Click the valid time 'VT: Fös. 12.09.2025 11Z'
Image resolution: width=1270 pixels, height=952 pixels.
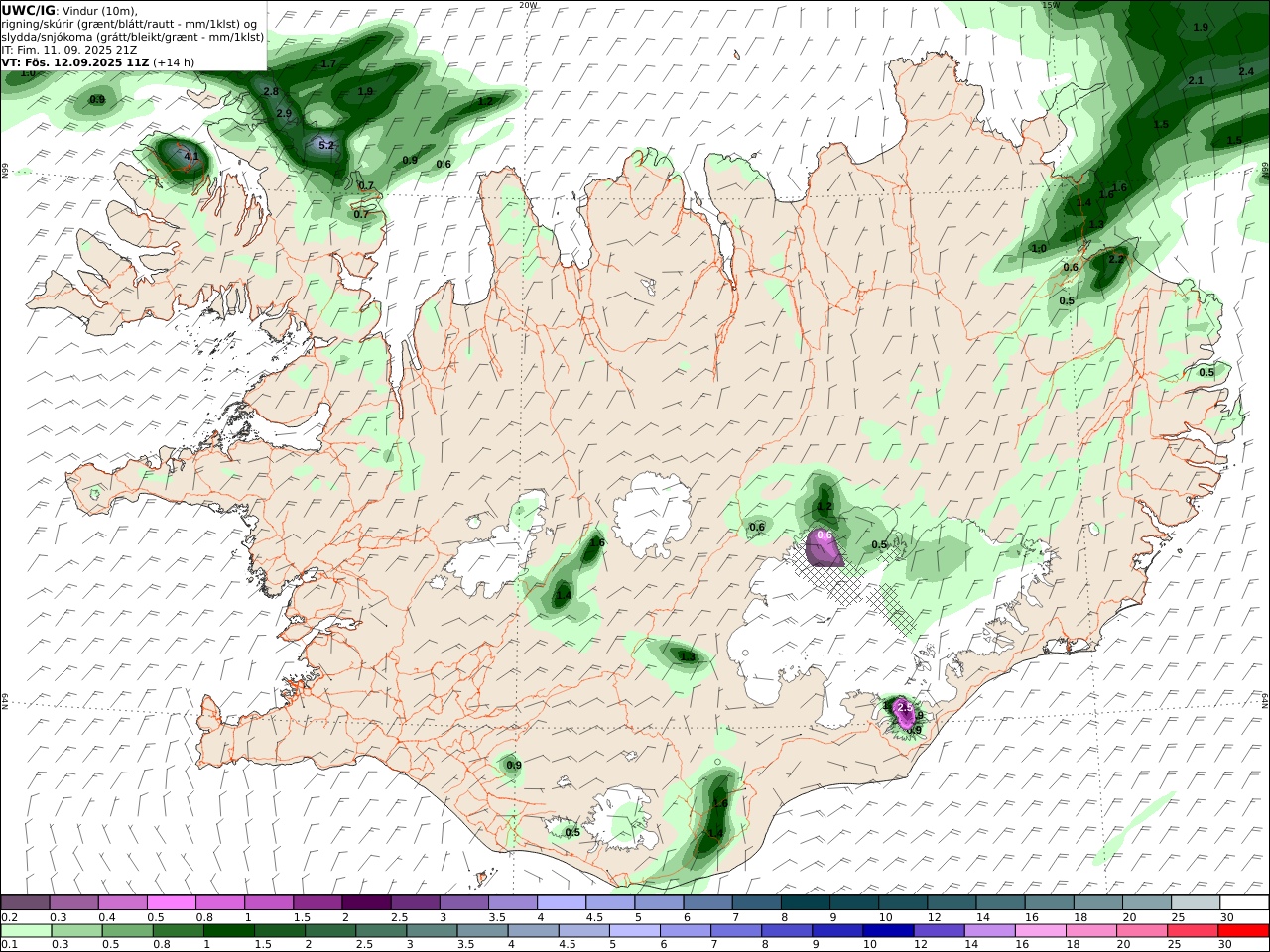tap(75, 61)
